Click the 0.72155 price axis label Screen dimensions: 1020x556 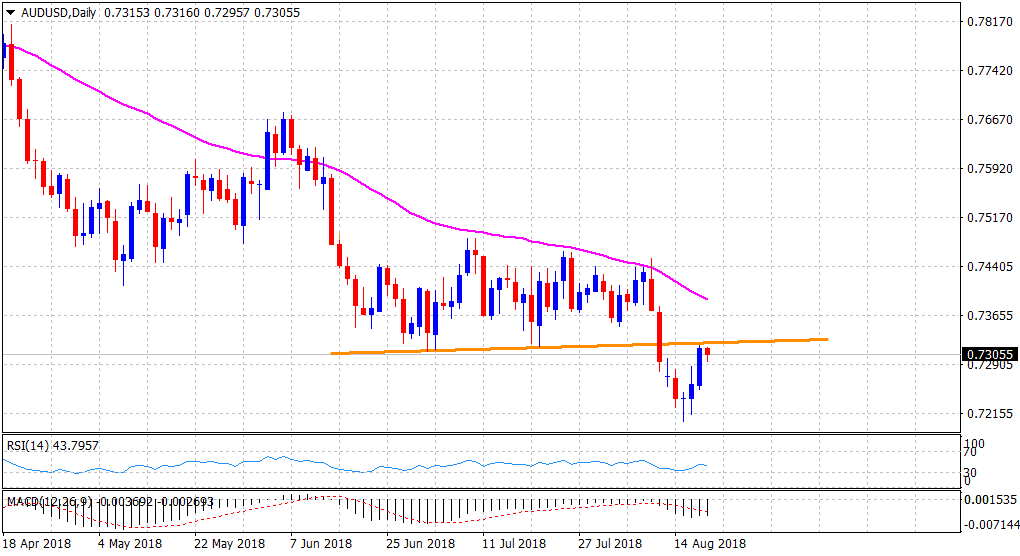click(989, 414)
